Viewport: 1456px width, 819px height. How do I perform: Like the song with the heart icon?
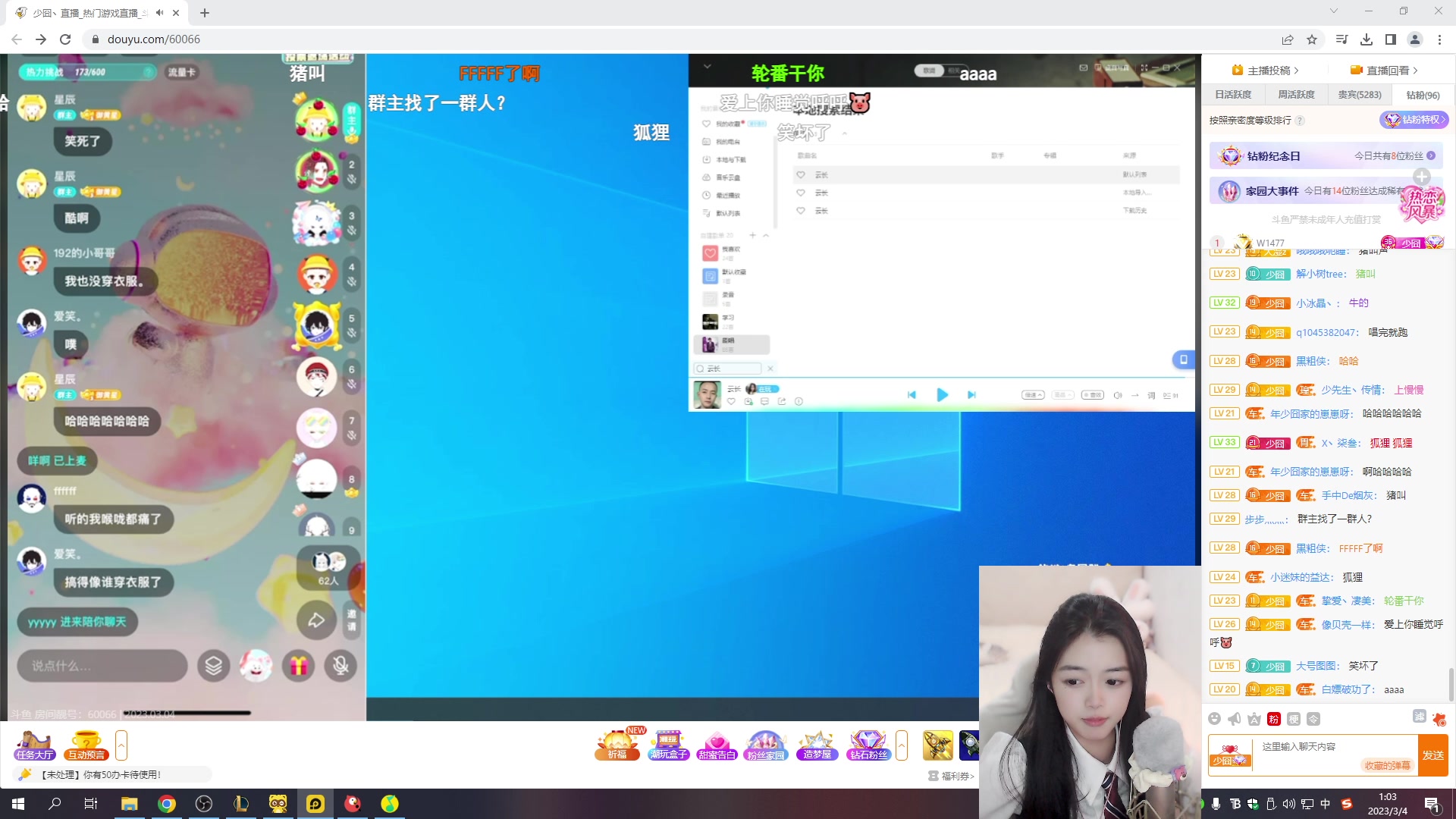(731, 401)
